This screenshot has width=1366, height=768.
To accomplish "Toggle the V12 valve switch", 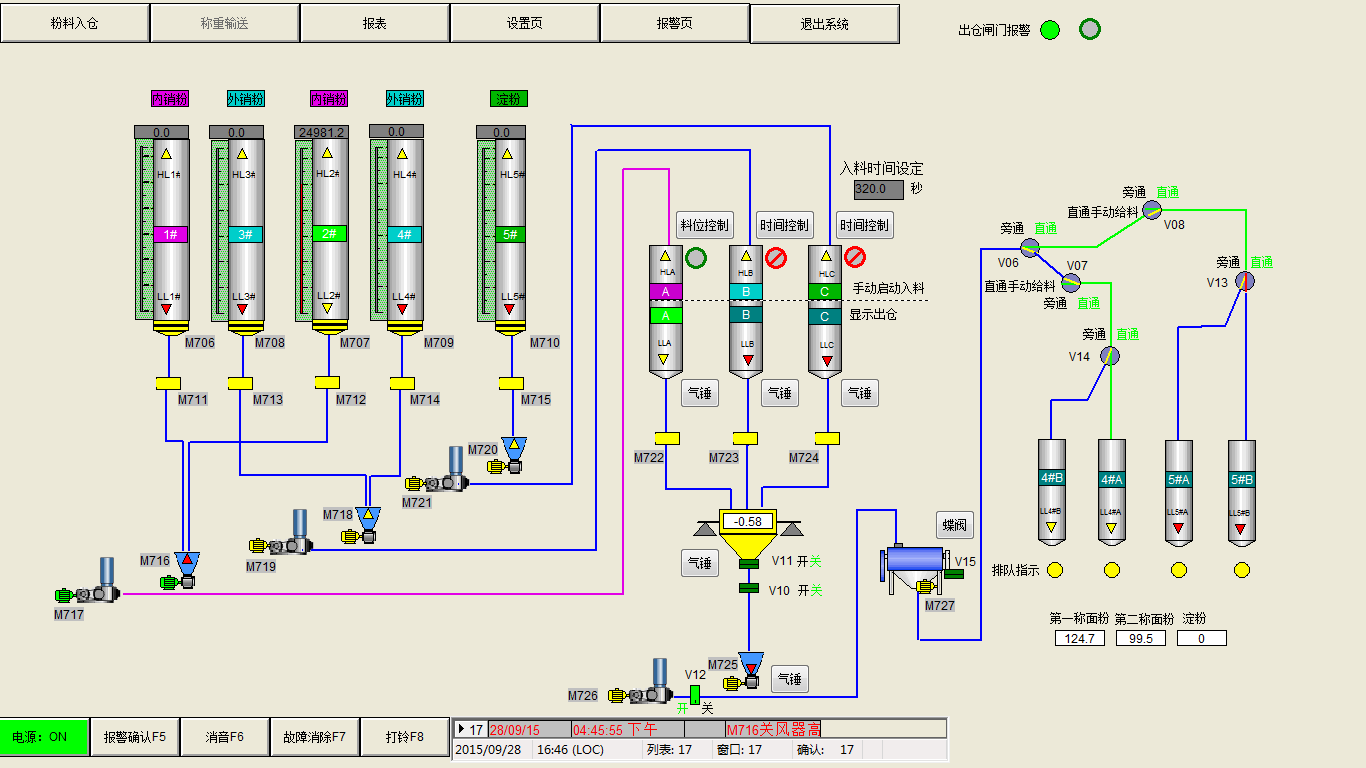I will point(695,693).
